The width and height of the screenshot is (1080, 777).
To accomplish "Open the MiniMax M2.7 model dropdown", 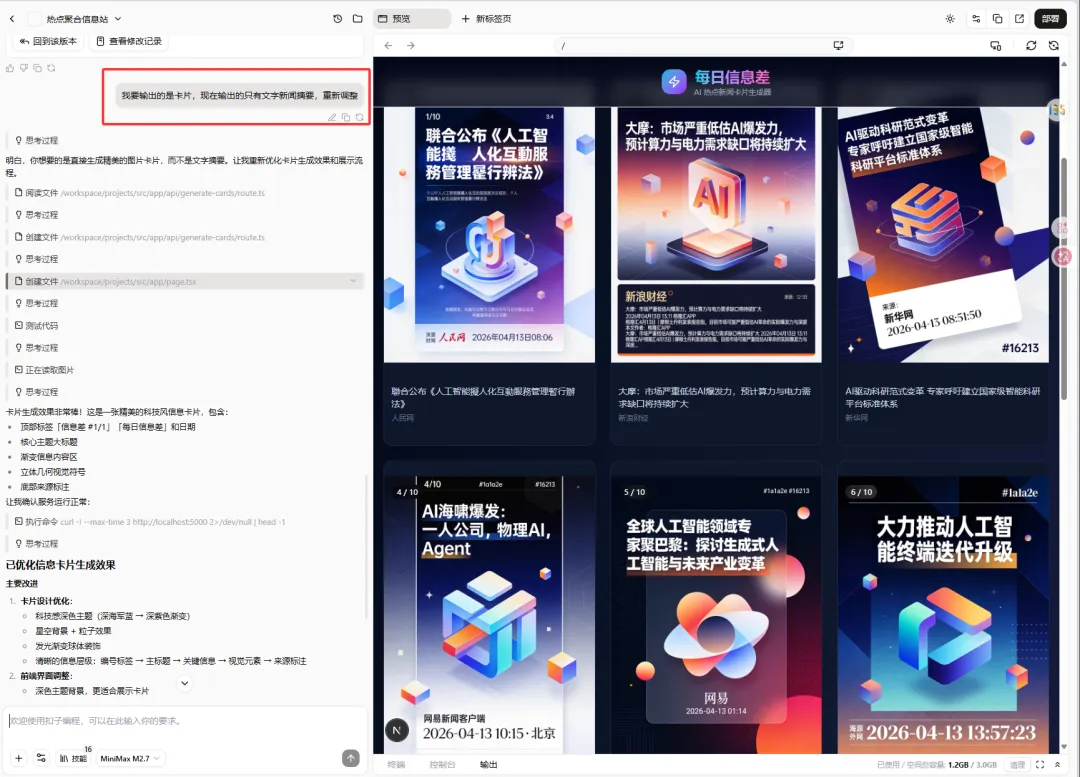I will 130,758.
